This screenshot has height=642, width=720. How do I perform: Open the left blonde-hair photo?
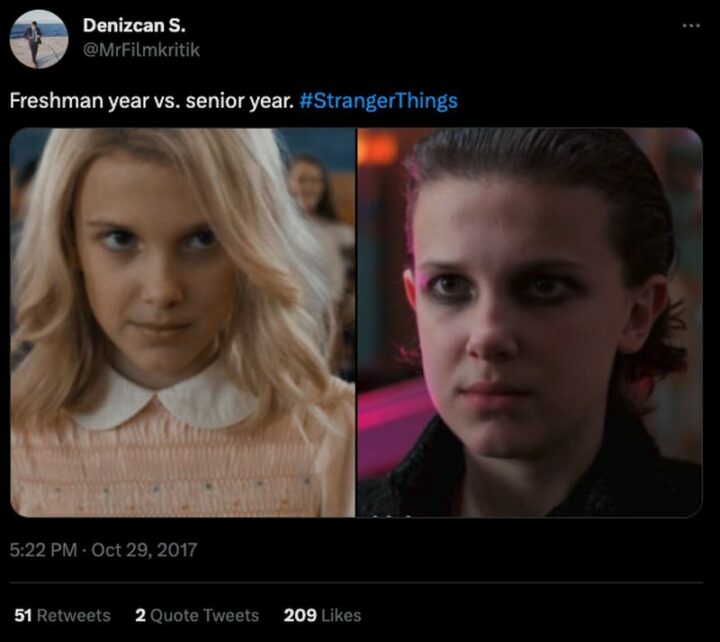[x=182, y=322]
